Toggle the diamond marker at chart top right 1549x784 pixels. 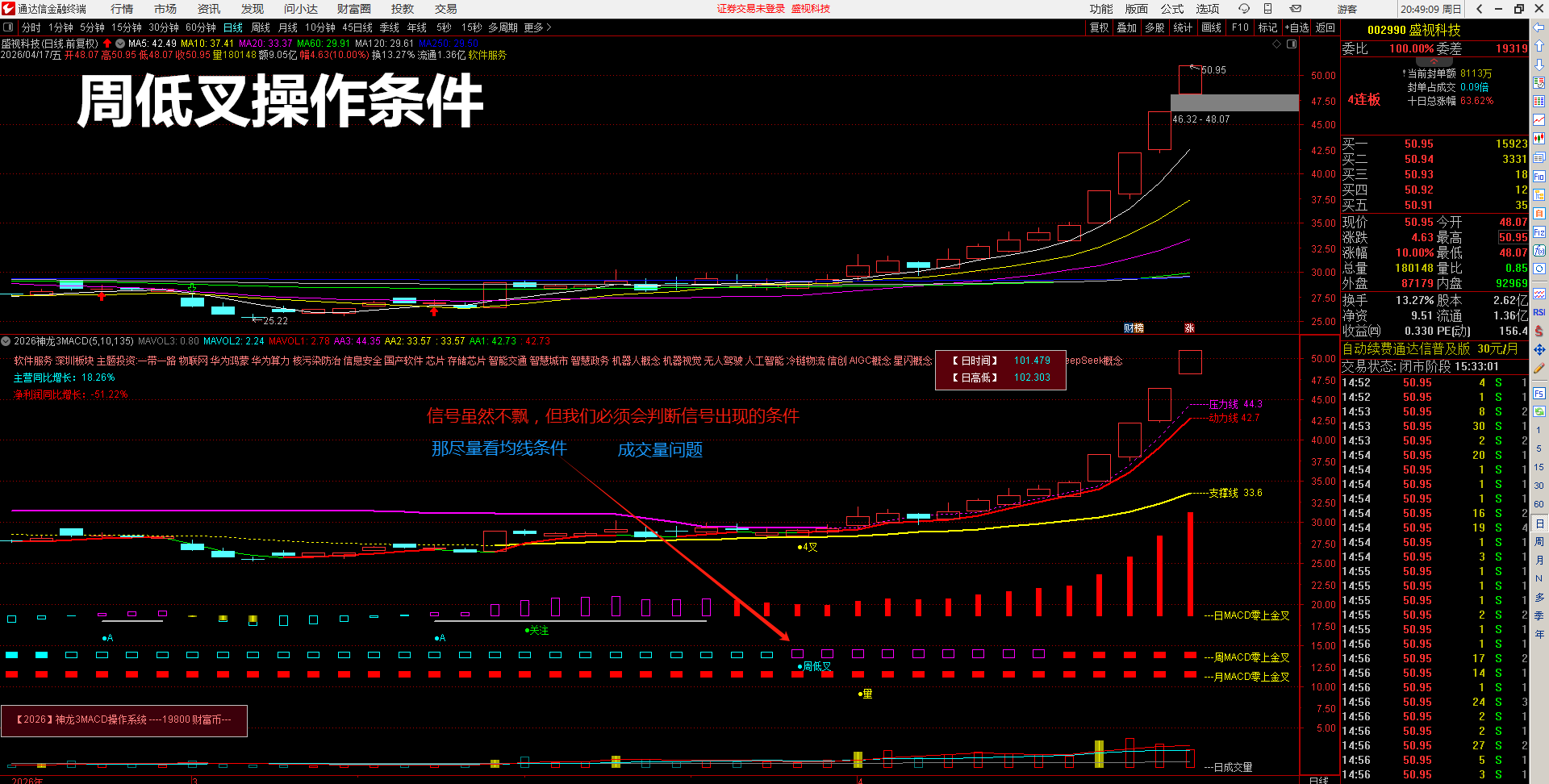click(x=1277, y=44)
